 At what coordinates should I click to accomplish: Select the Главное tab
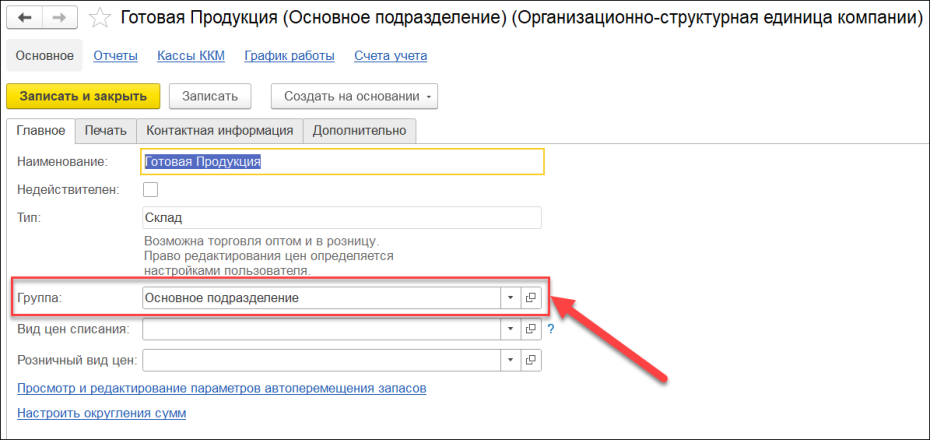41,131
